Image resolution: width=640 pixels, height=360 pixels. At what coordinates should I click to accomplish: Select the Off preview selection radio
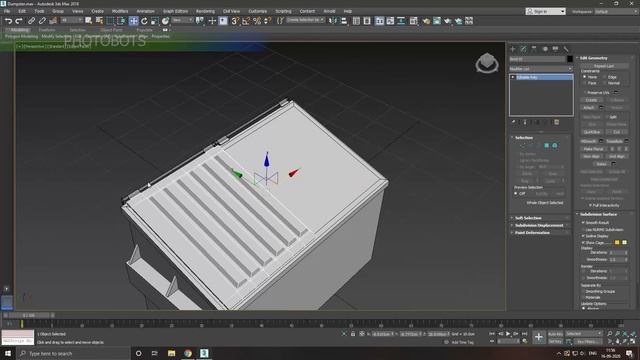(x=516, y=193)
